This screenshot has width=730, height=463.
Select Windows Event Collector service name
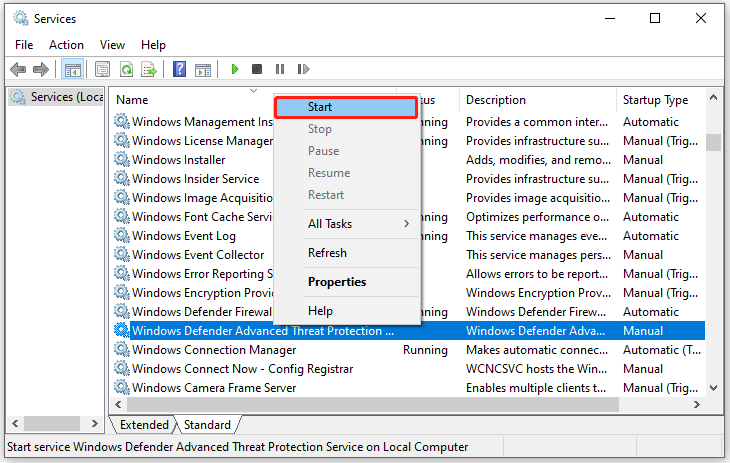[x=198, y=255]
